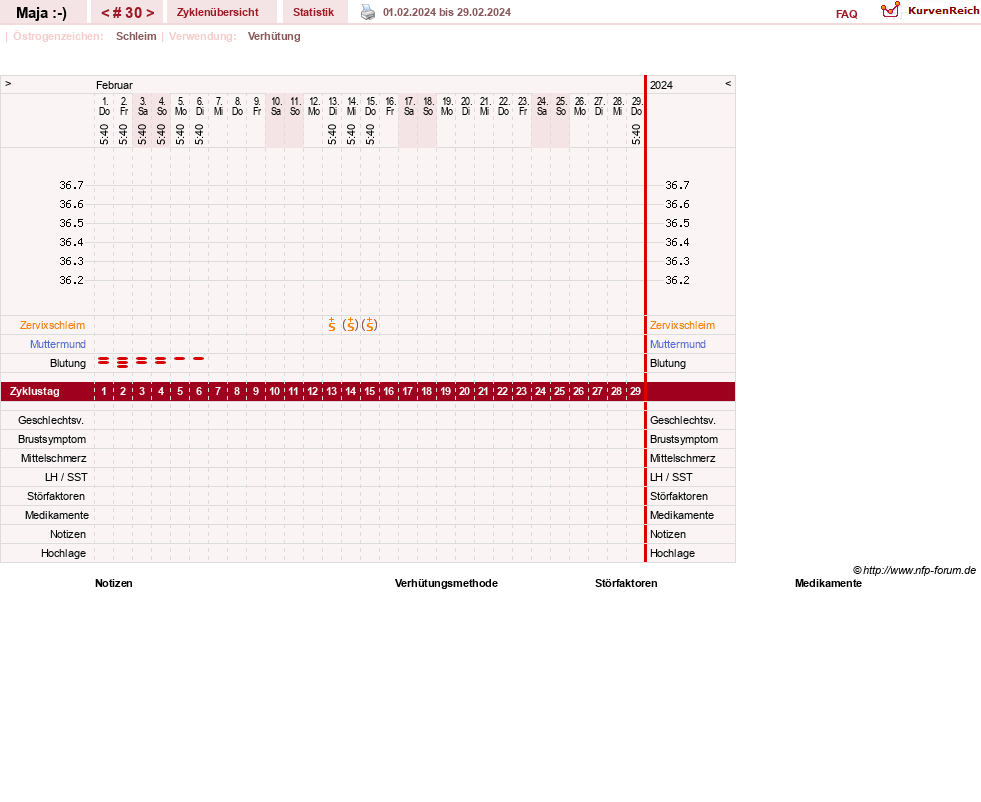Select cycle day 14 in Zyklustag bar
The height and width of the screenshot is (802, 981).
pos(350,392)
